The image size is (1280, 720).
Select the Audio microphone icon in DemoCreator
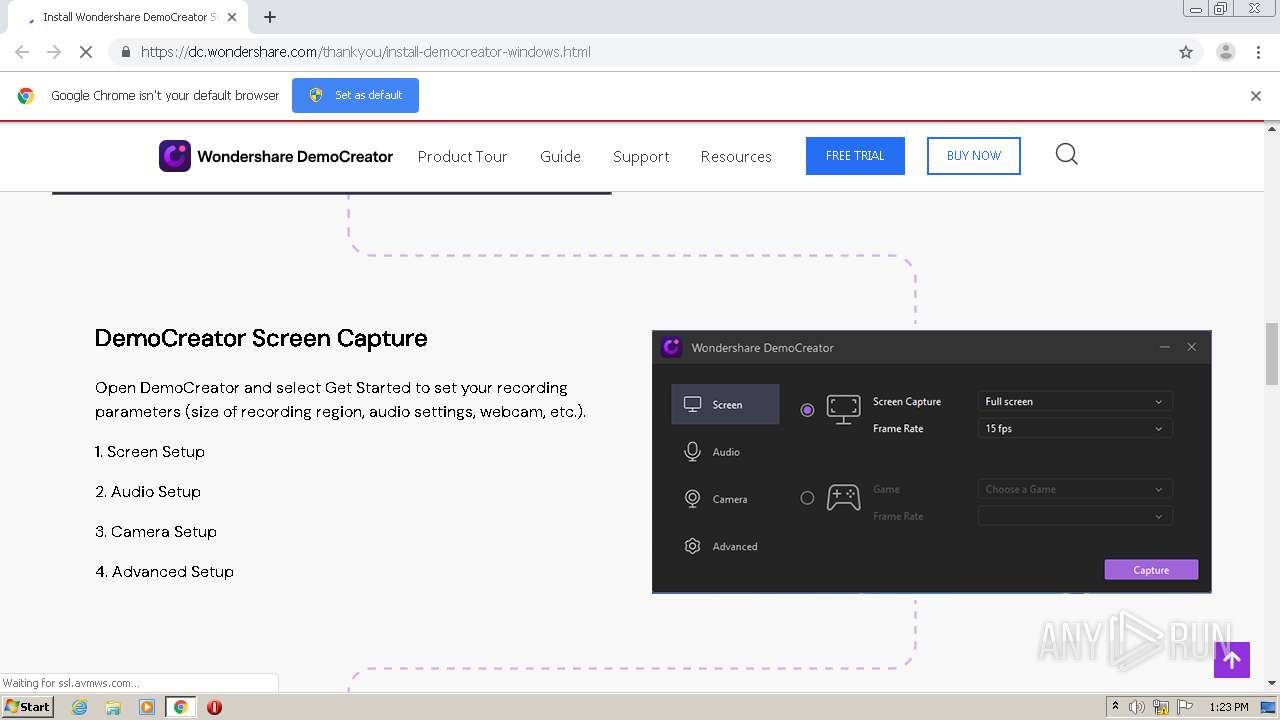tap(692, 452)
